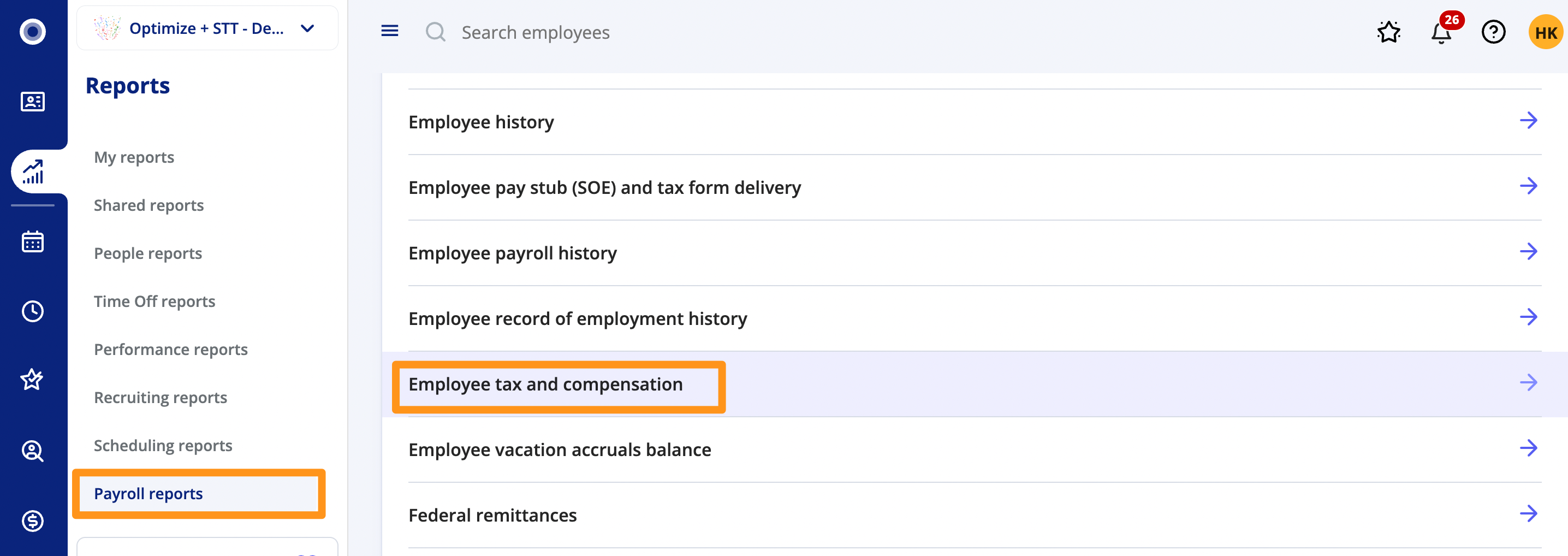Image resolution: width=1568 pixels, height=556 pixels.
Task: Open the Employee payroll history report
Action: (x=513, y=253)
